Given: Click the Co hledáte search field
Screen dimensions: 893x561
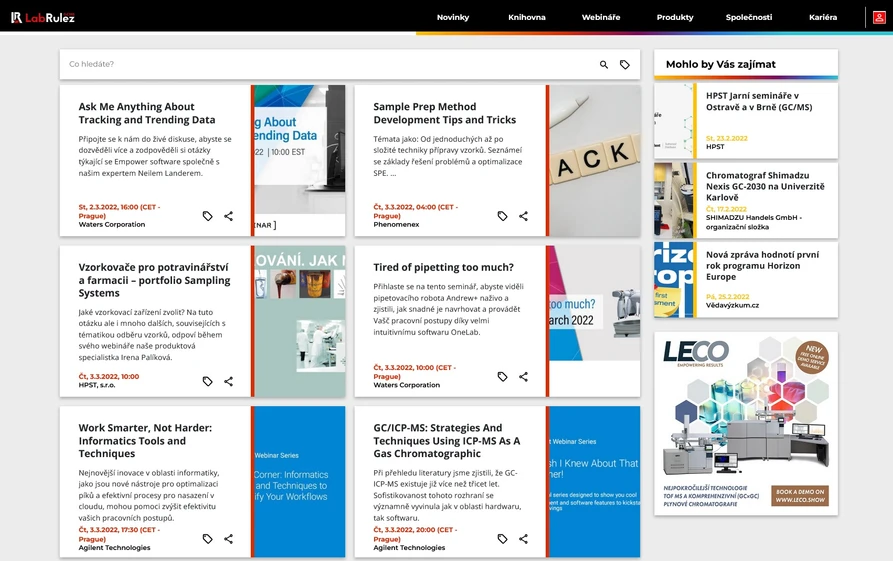Looking at the screenshot, I should pos(320,65).
